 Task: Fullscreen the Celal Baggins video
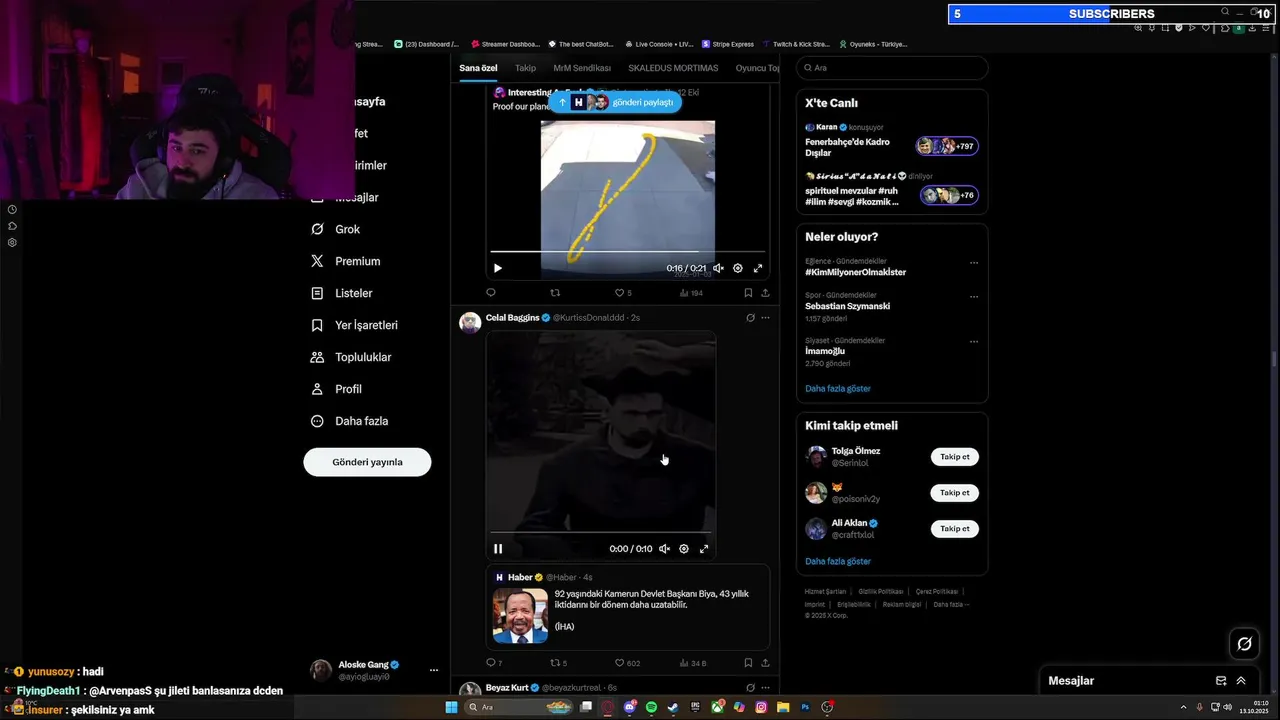[704, 548]
